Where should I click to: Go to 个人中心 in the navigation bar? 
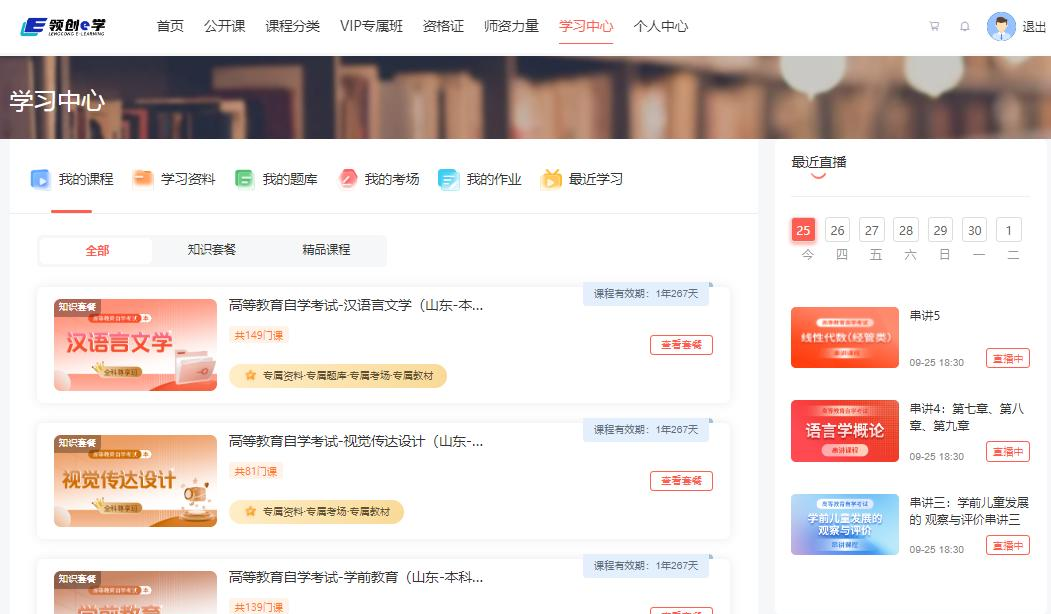pos(661,27)
